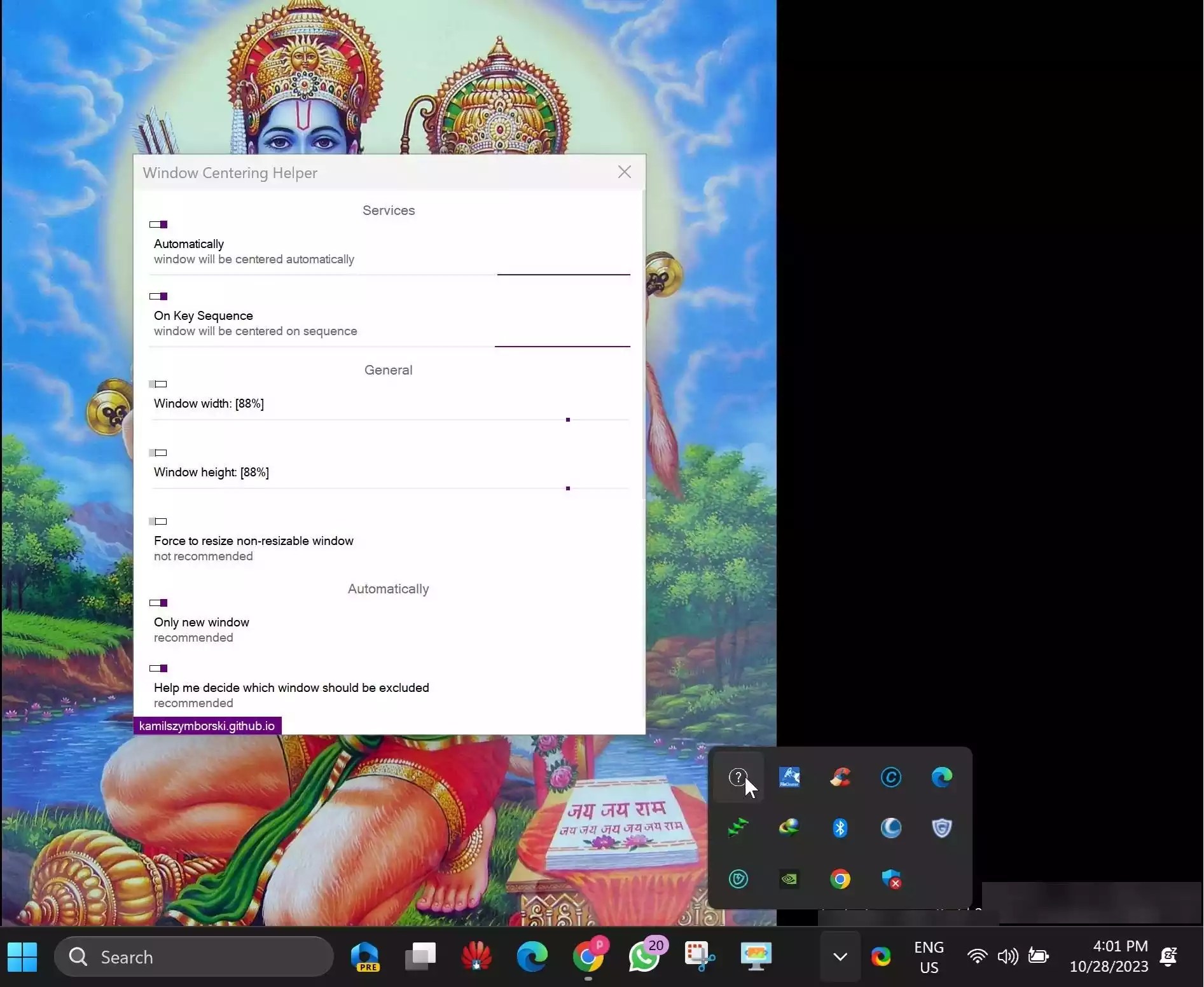Screen dimensions: 1204x987
Task: Disable the On Key Sequence service
Action: (157, 296)
